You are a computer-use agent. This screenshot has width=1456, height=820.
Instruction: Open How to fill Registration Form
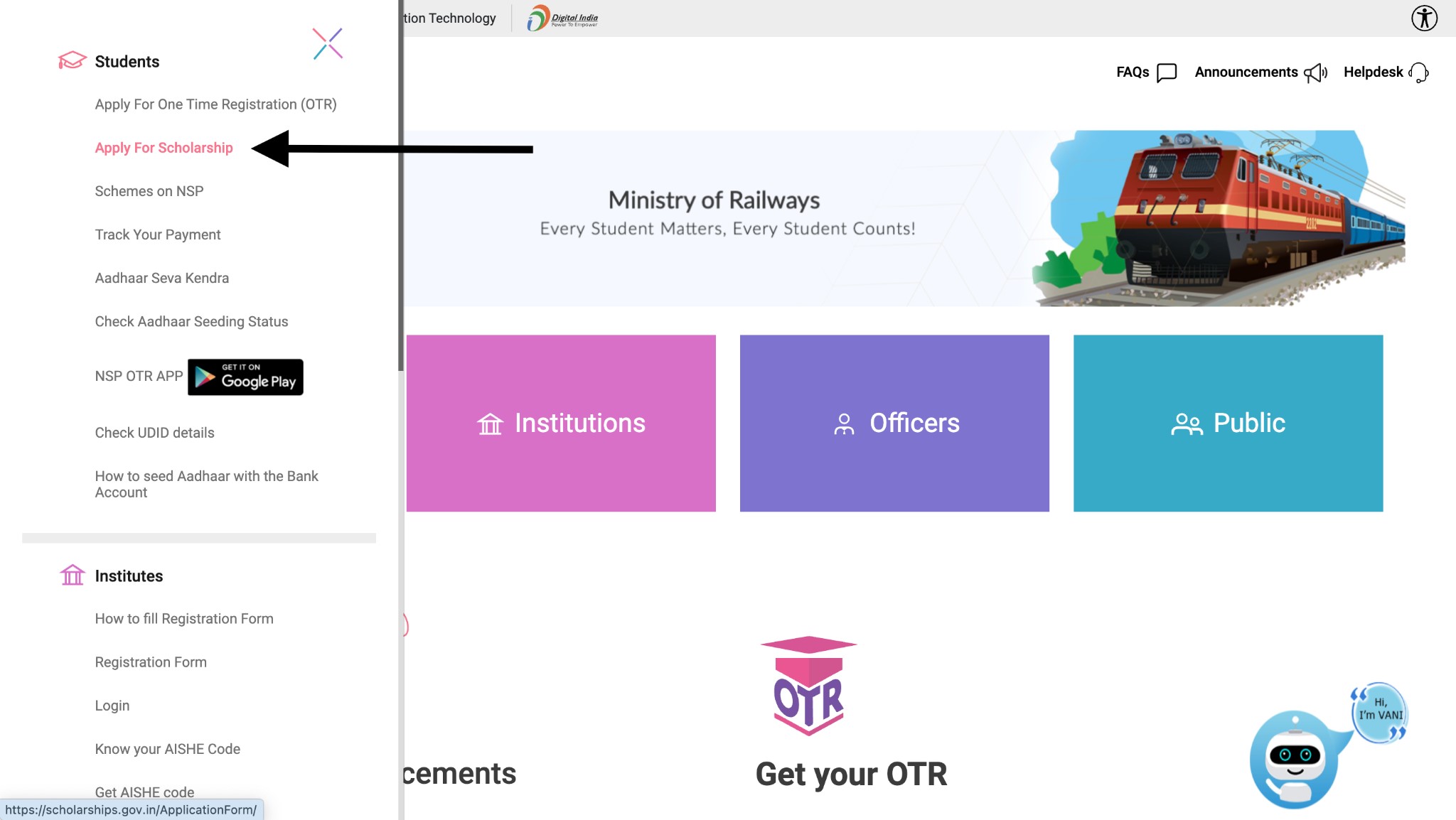(184, 618)
